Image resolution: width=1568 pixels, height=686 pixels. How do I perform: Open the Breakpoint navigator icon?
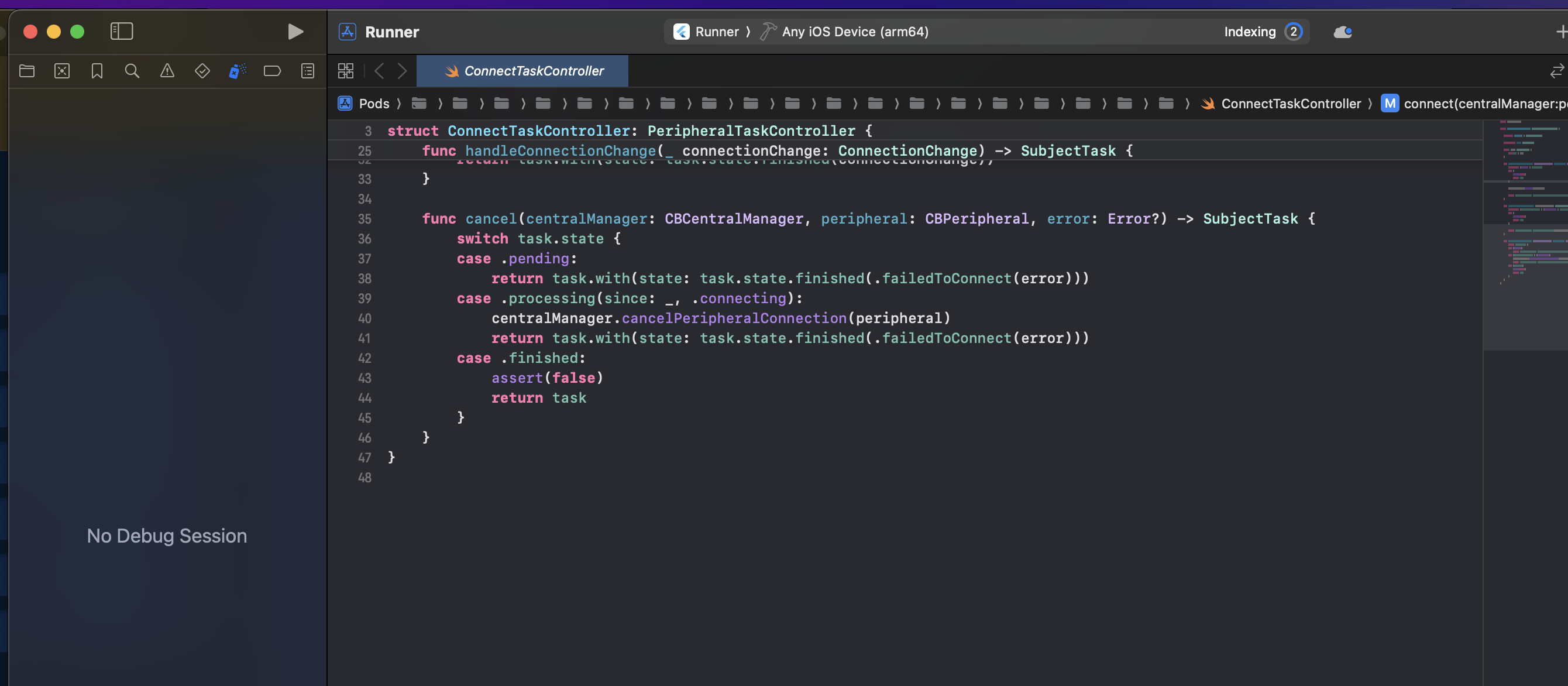[x=272, y=71]
